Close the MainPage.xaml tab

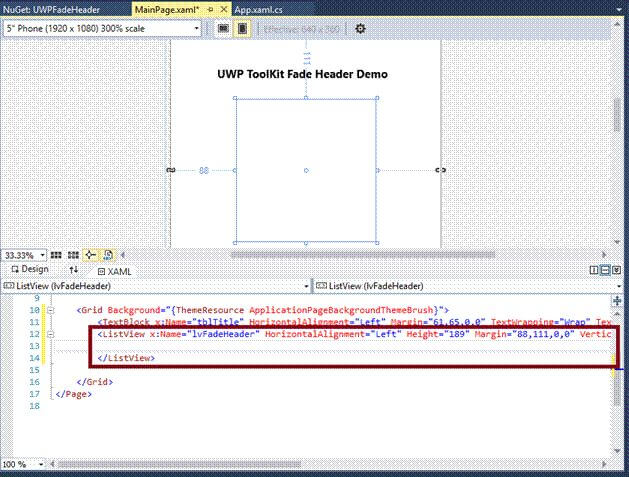[x=224, y=9]
